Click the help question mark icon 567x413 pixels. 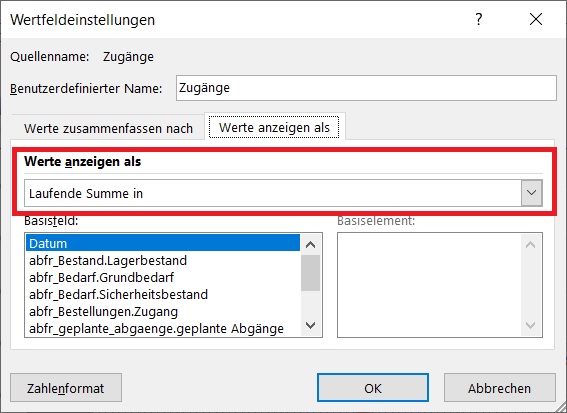coord(479,19)
